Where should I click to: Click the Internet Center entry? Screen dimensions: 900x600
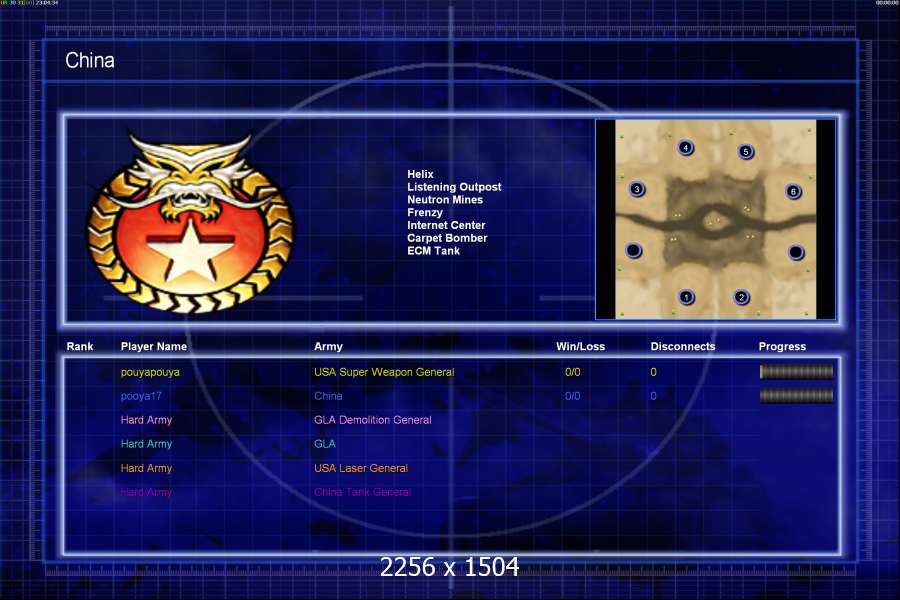click(446, 225)
